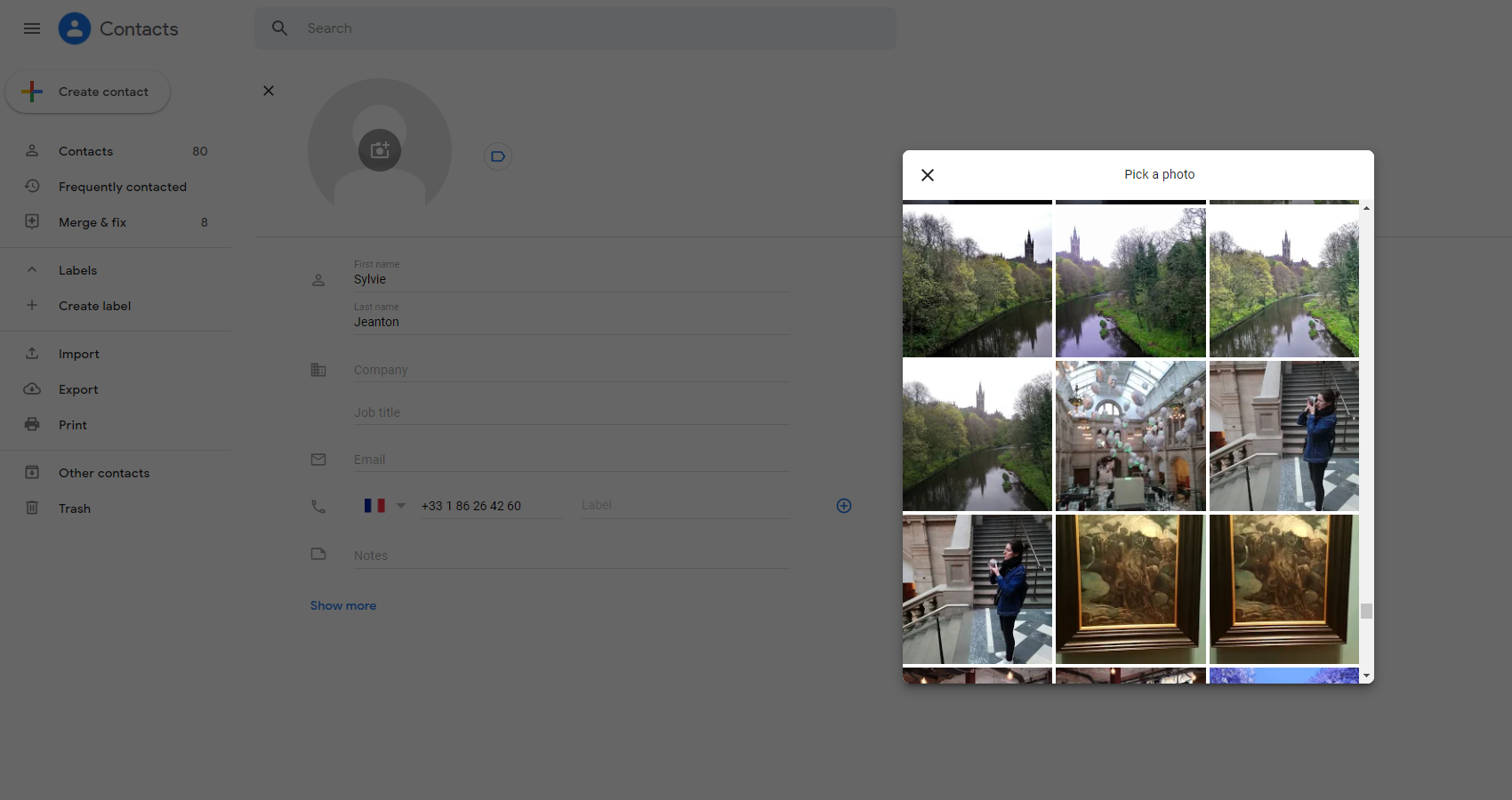Click the Export cloud icon

pos(32,389)
